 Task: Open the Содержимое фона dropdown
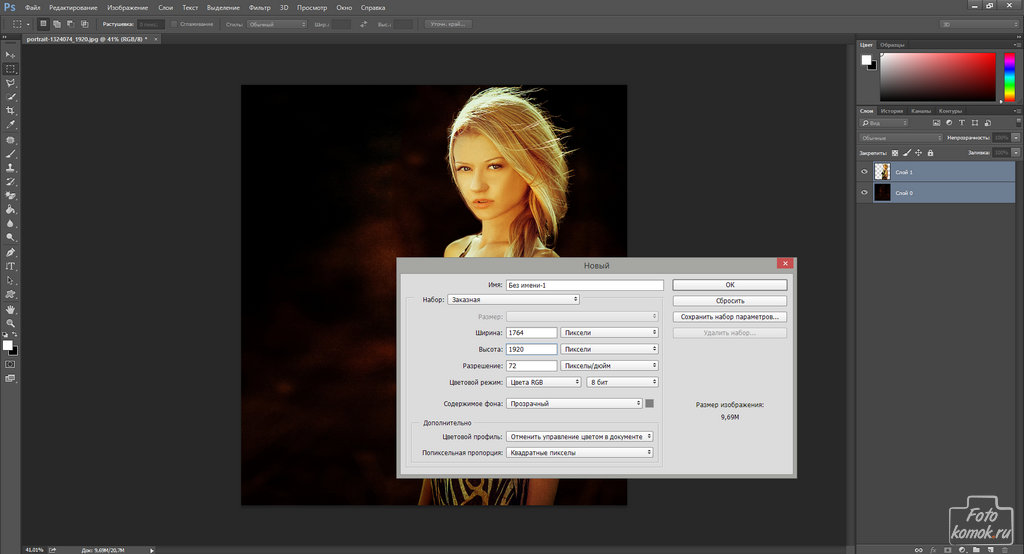(x=574, y=404)
